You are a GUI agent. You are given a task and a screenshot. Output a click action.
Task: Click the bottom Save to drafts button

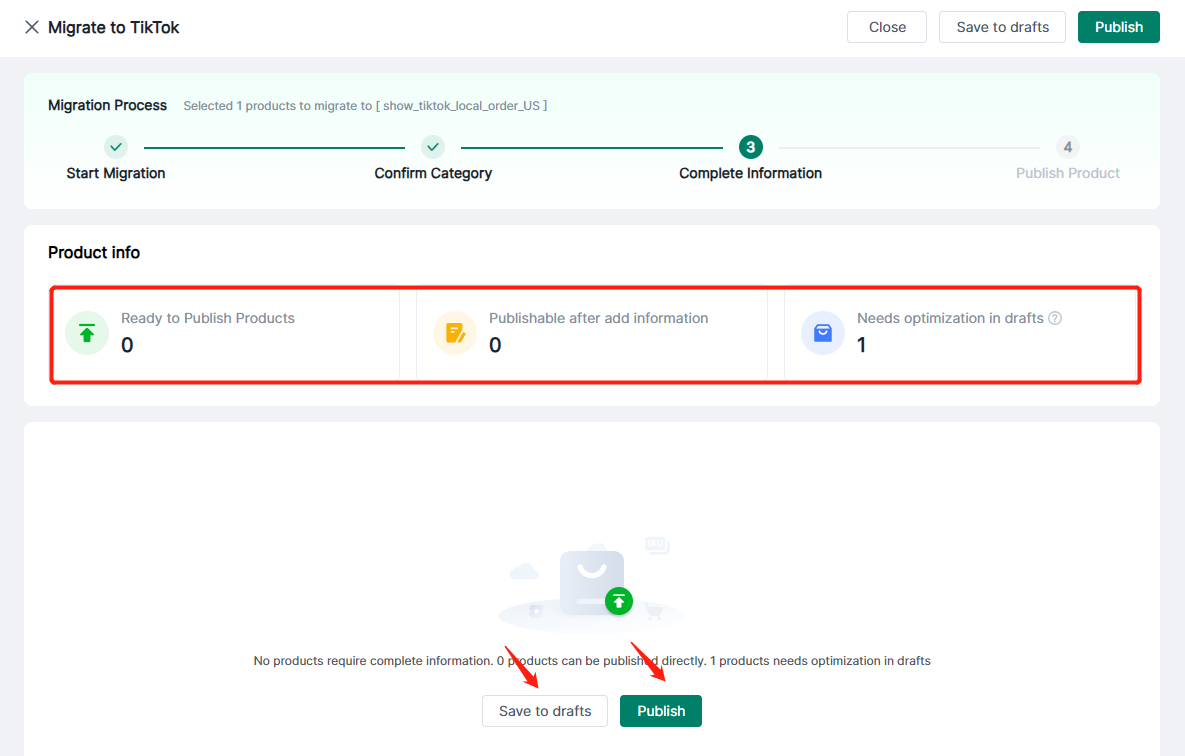point(545,711)
